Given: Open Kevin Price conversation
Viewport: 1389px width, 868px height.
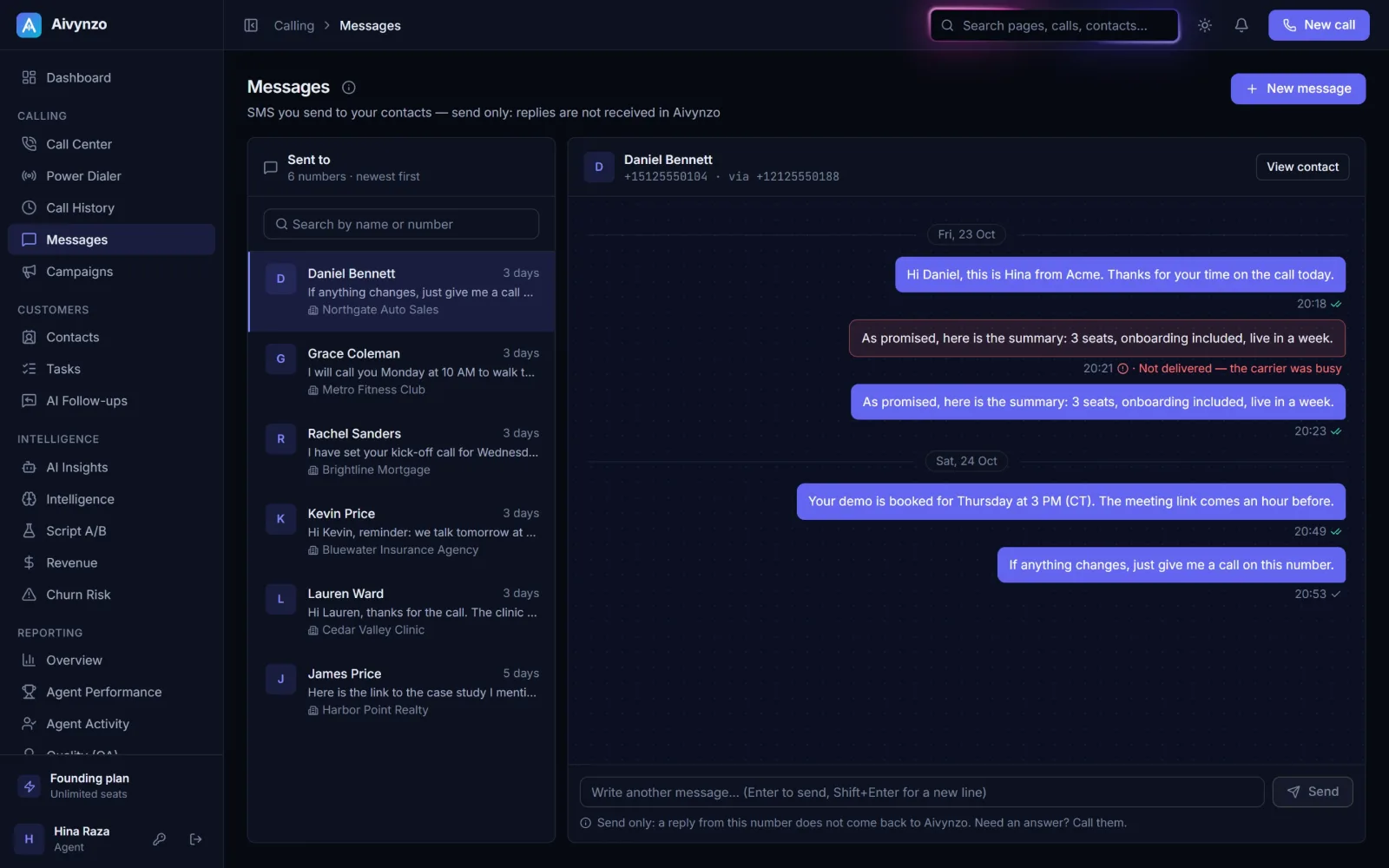Looking at the screenshot, I should click(401, 531).
